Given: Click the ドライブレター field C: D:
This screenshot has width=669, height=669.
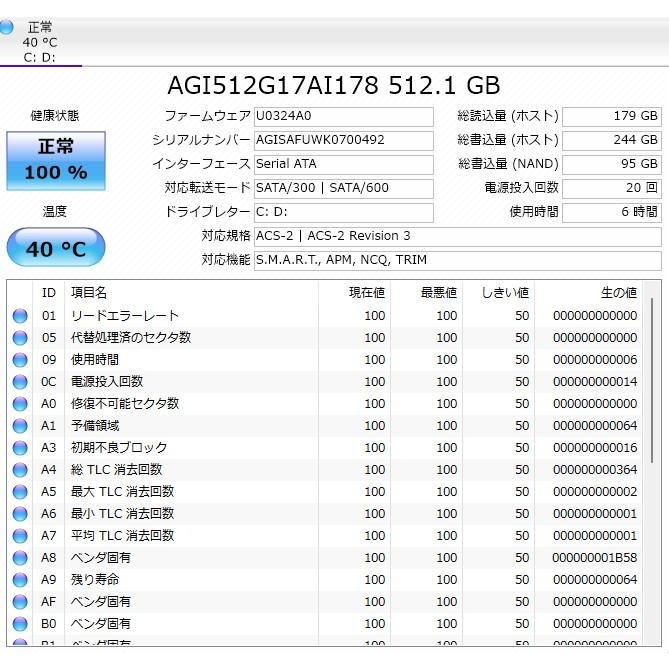Looking at the screenshot, I should pos(343,212).
